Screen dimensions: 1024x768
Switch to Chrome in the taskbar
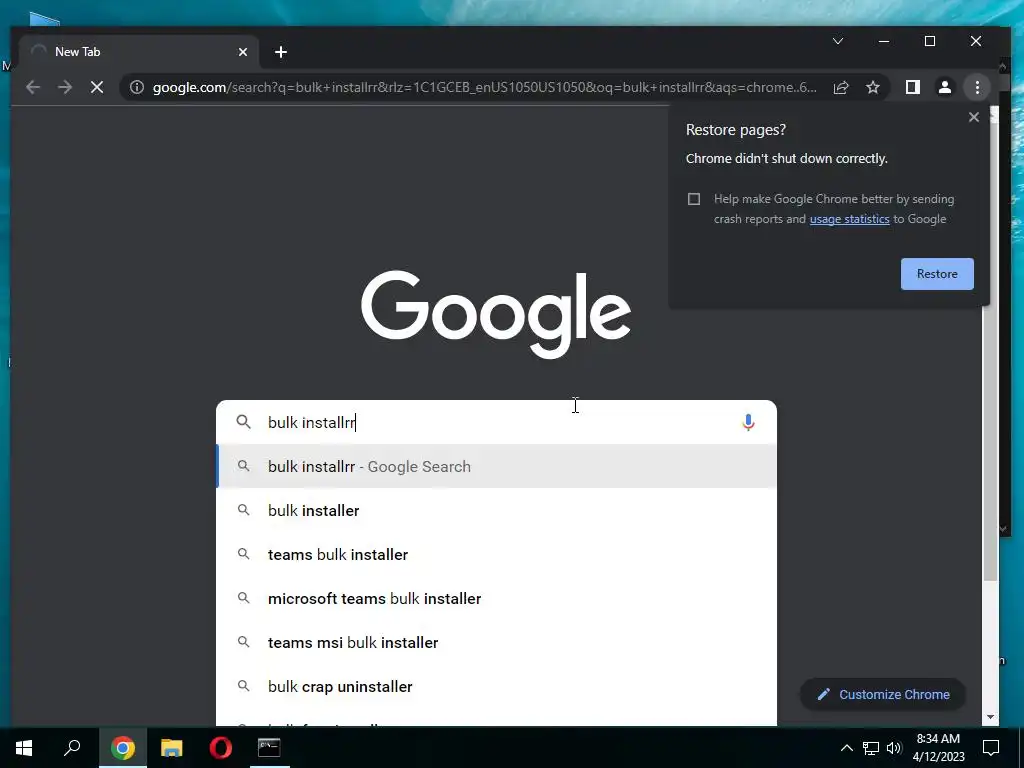click(x=122, y=747)
